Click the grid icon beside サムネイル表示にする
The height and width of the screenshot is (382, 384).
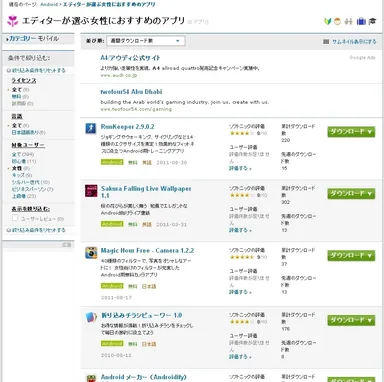[326, 42]
